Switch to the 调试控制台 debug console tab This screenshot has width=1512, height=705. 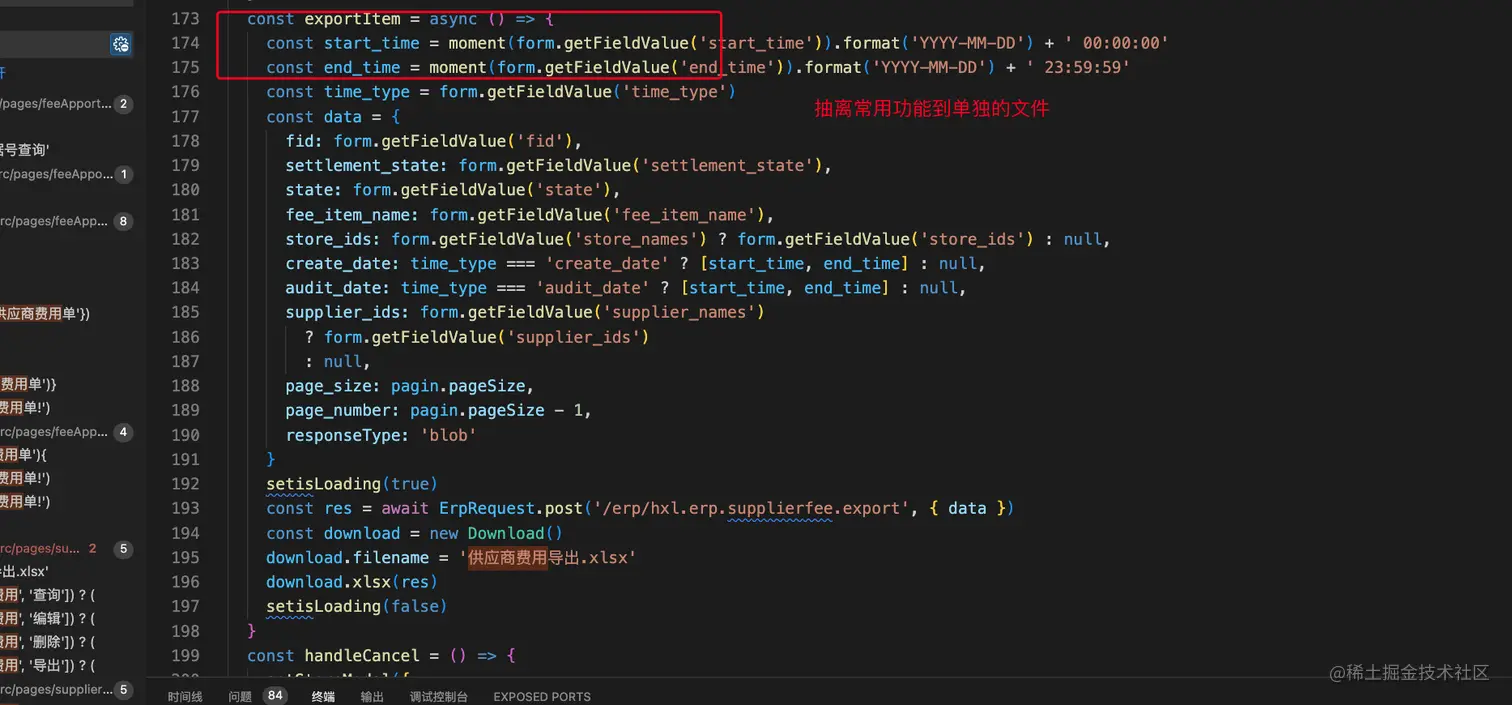point(438,696)
